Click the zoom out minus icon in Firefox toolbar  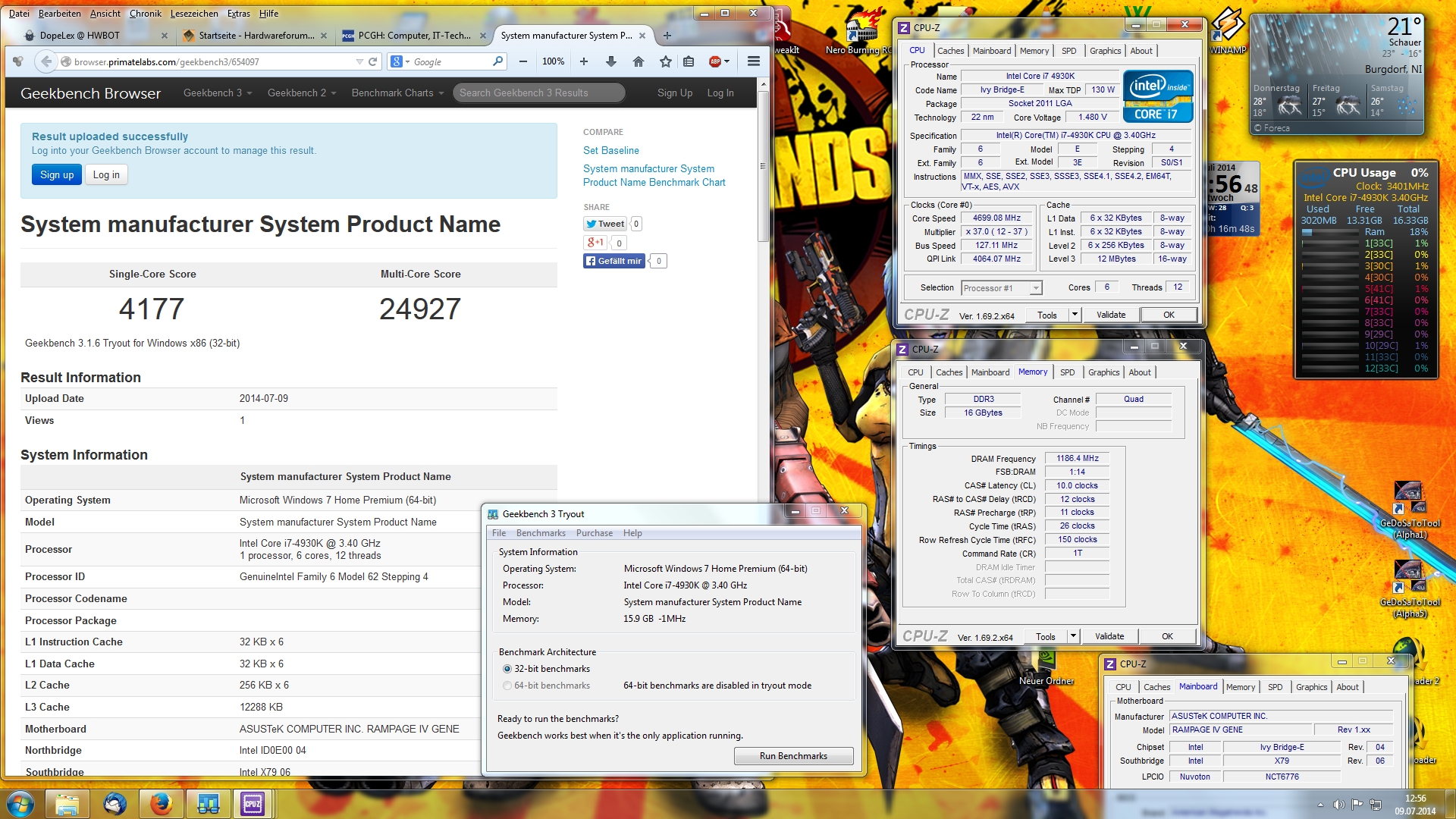[522, 61]
